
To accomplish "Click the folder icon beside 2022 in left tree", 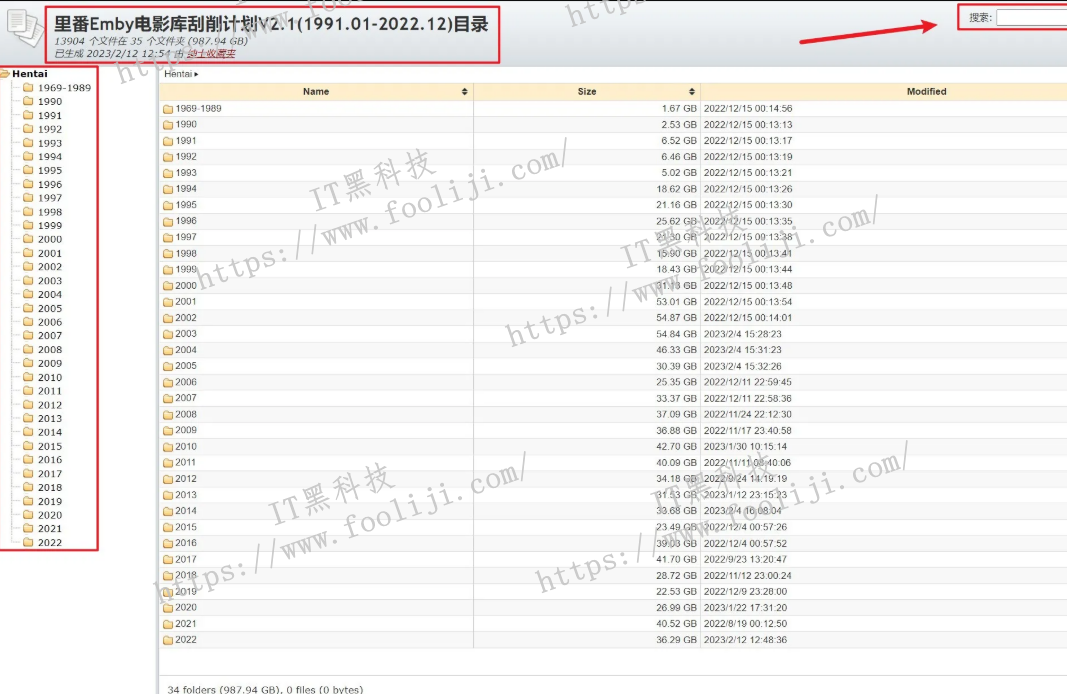I will 28,542.
